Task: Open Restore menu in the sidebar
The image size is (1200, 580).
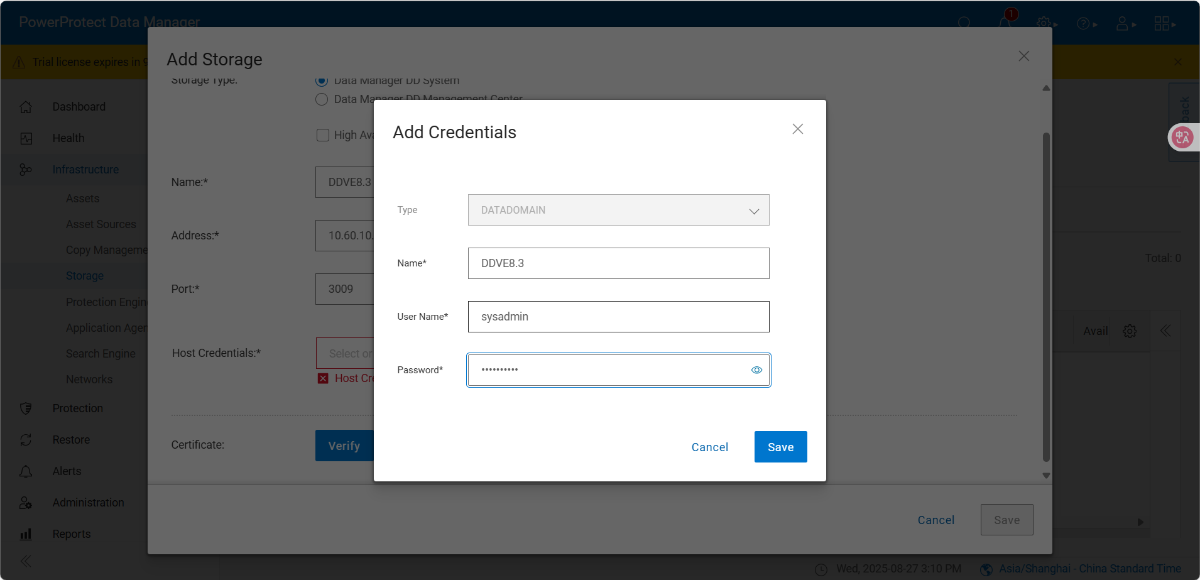Action: 71,440
